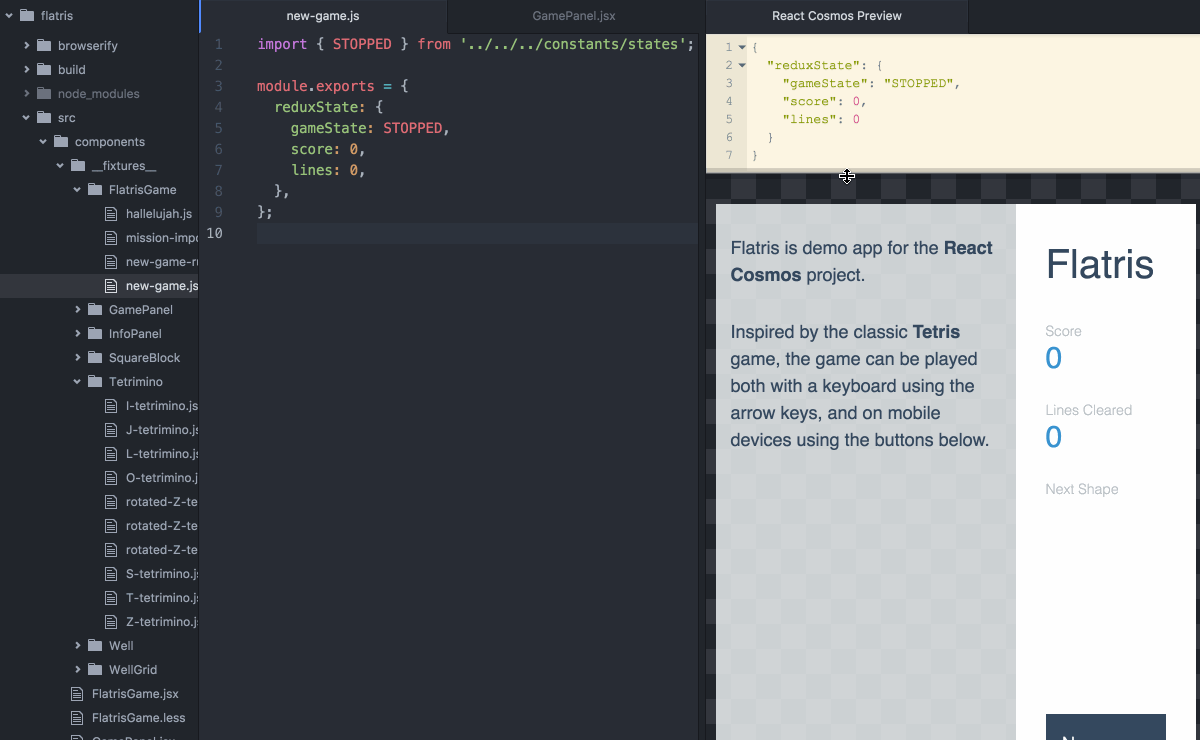Click the Tetrimino folder icon
This screenshot has height=740, width=1200.
[x=94, y=382]
